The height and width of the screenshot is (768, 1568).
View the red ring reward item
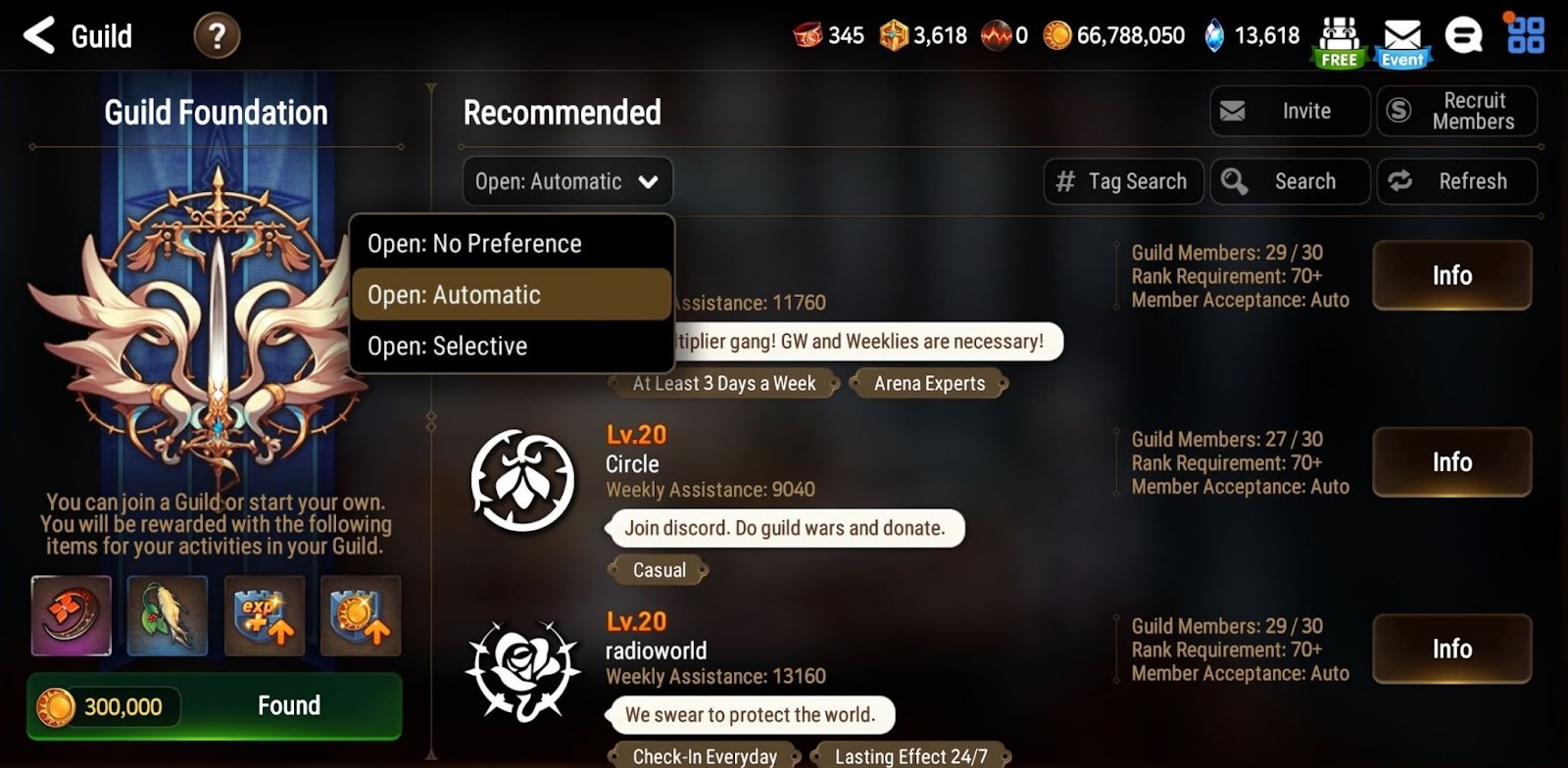tap(72, 615)
